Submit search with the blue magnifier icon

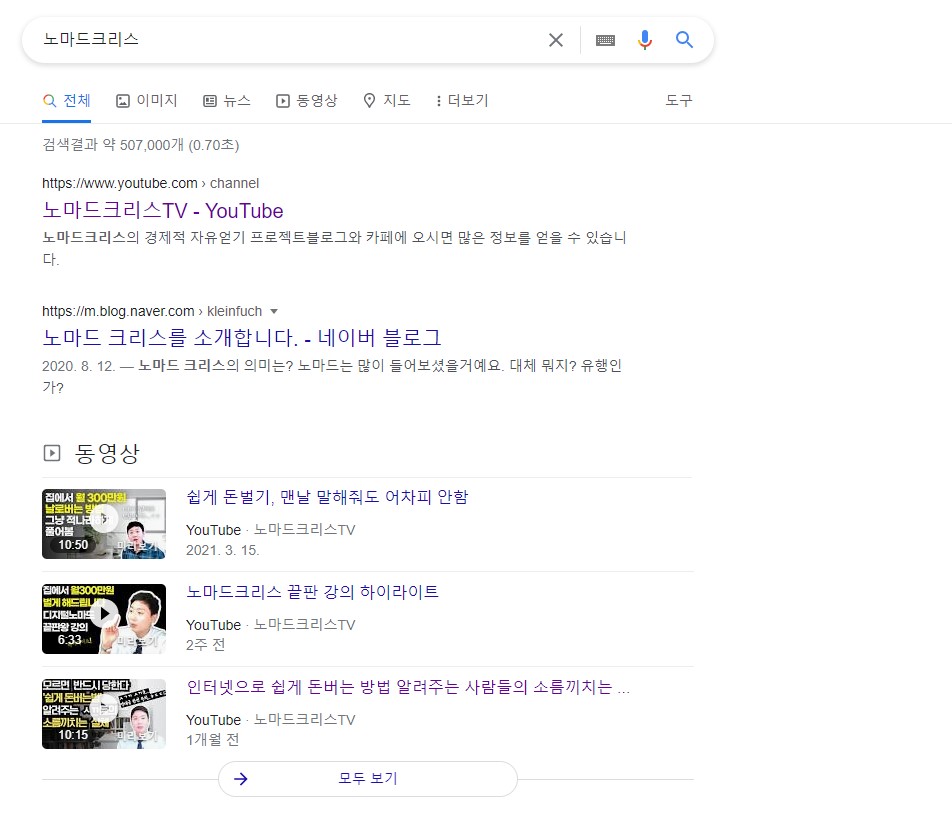(684, 40)
